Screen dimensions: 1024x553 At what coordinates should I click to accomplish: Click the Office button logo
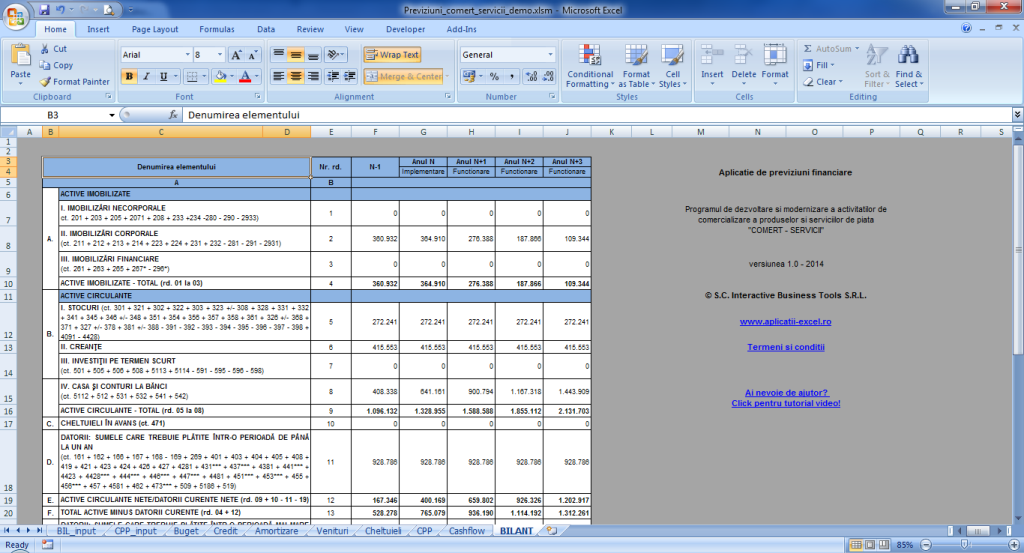[x=16, y=16]
